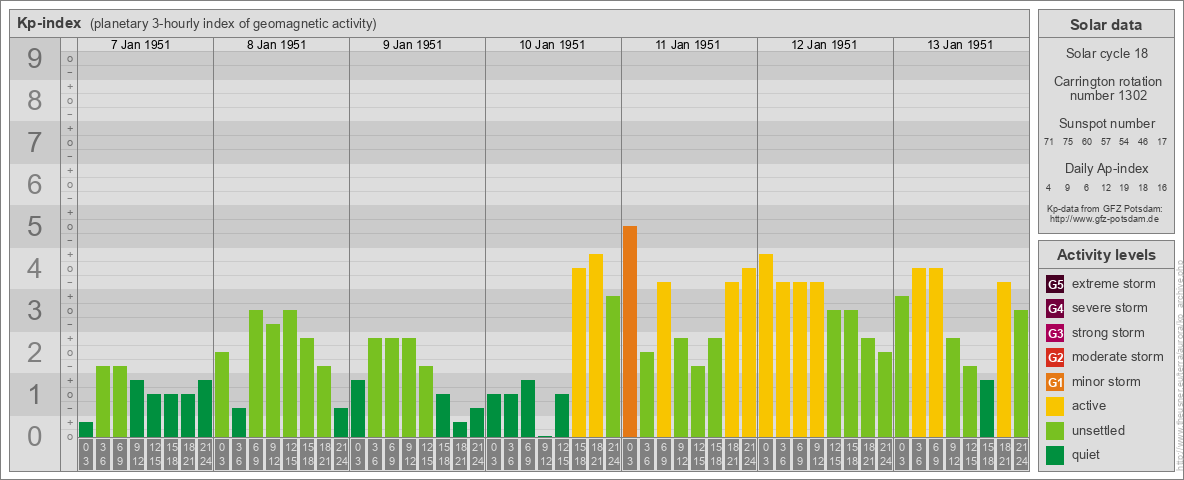Image resolution: width=1184 pixels, height=480 pixels.
Task: Click the Solar cycle 18 text
Action: click(1106, 54)
